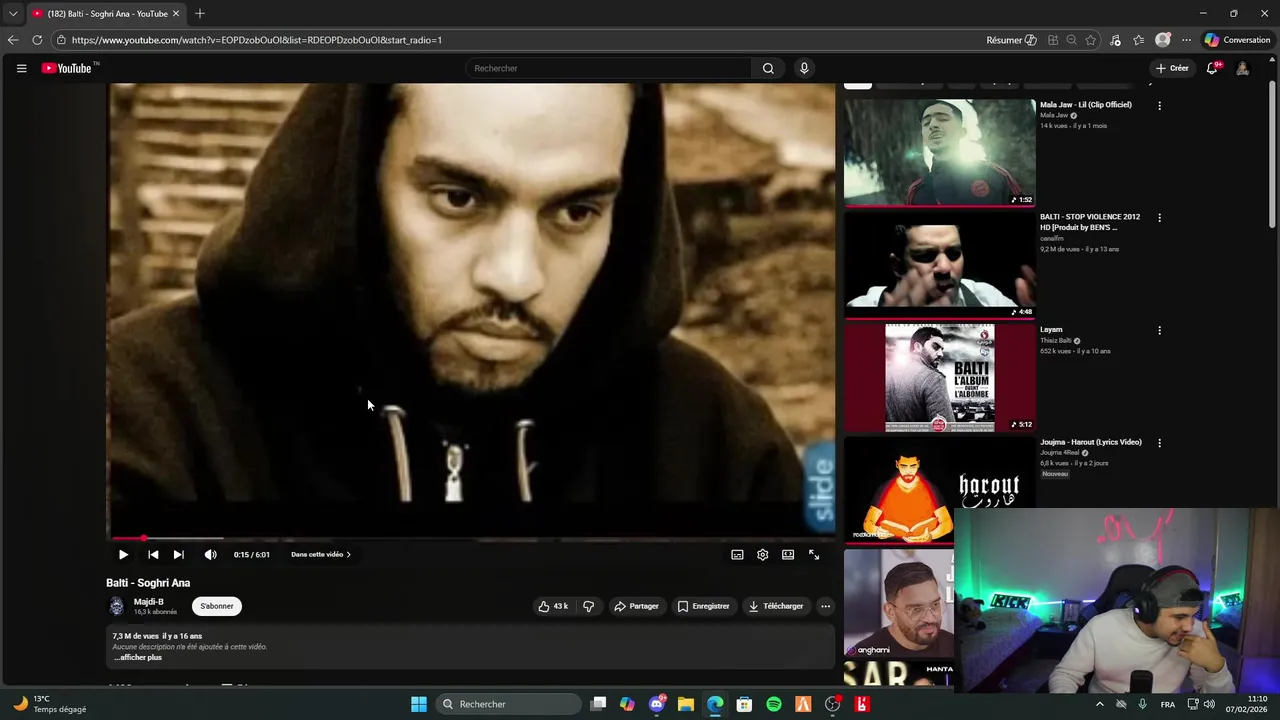The width and height of the screenshot is (1280, 720).
Task: Click the Télécharger download button
Action: [x=775, y=606]
